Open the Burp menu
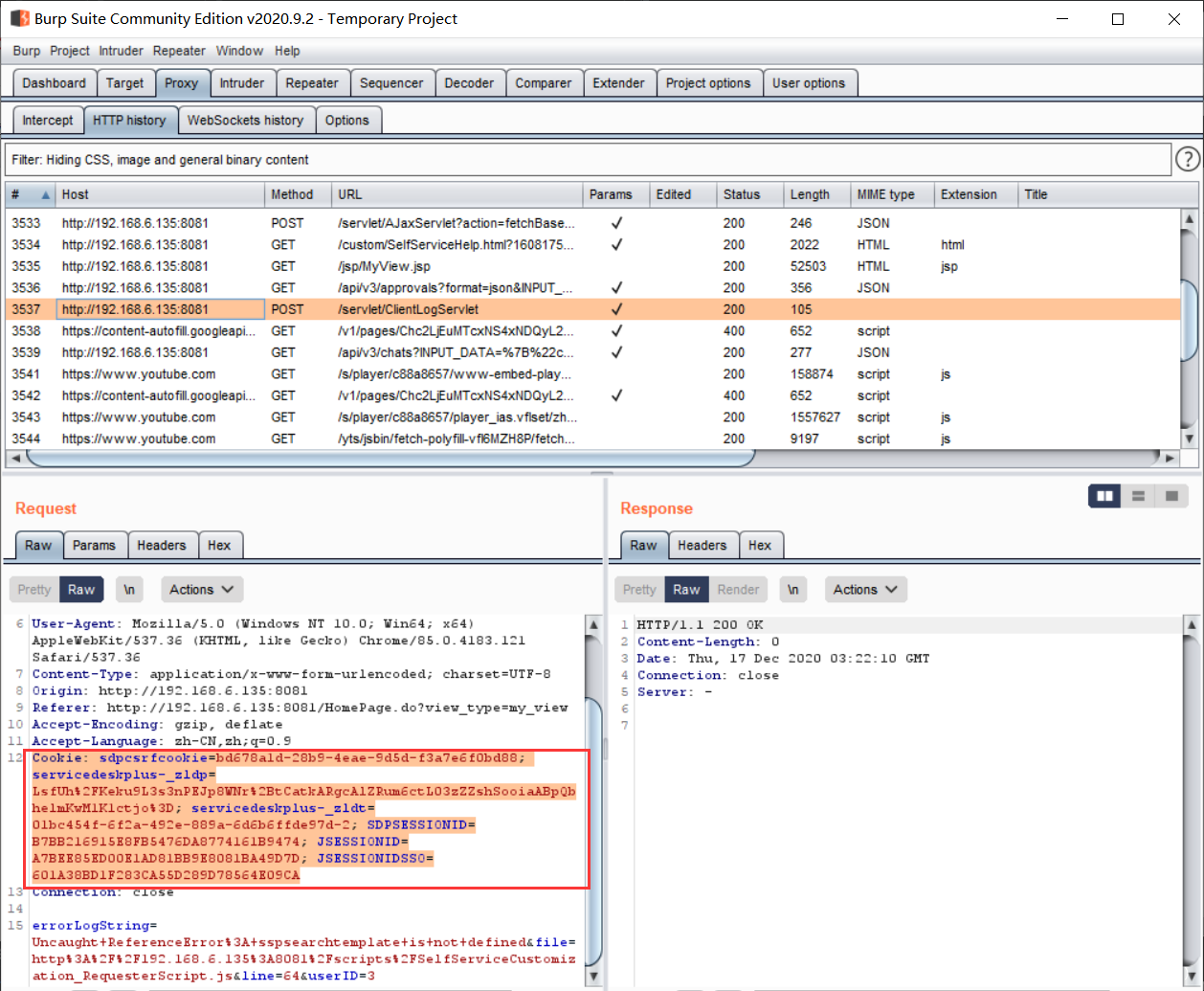Viewport: 1204px width, 991px height. 27,51
